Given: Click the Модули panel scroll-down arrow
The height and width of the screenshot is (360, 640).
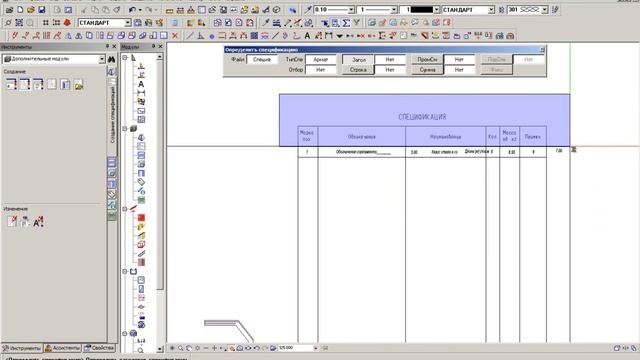Looking at the screenshot, I should pos(160,349).
